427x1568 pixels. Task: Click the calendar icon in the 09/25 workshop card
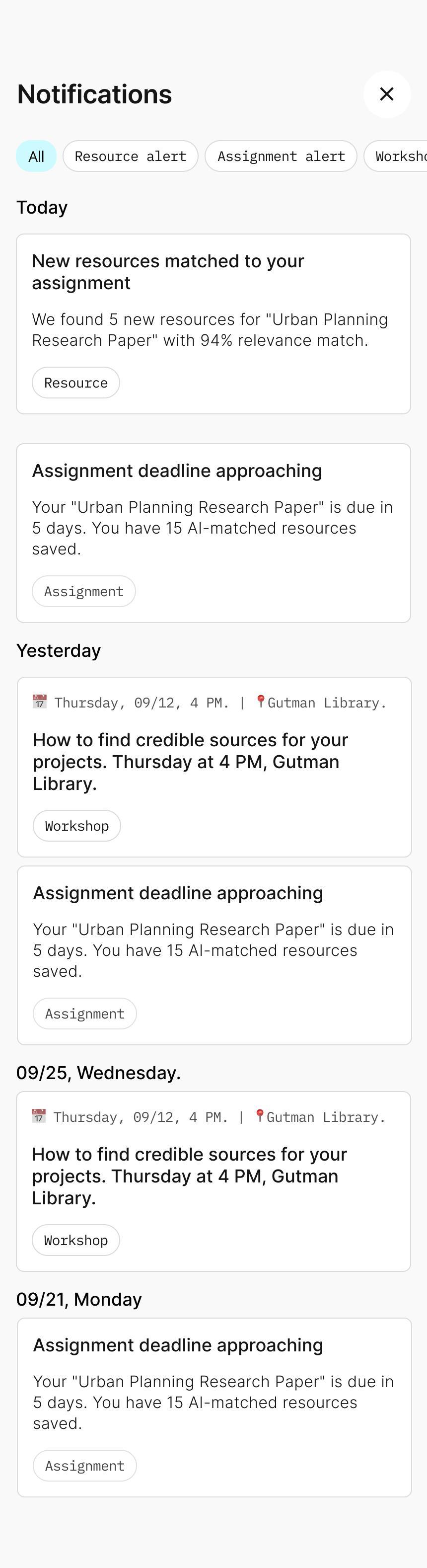pyautogui.click(x=39, y=1116)
